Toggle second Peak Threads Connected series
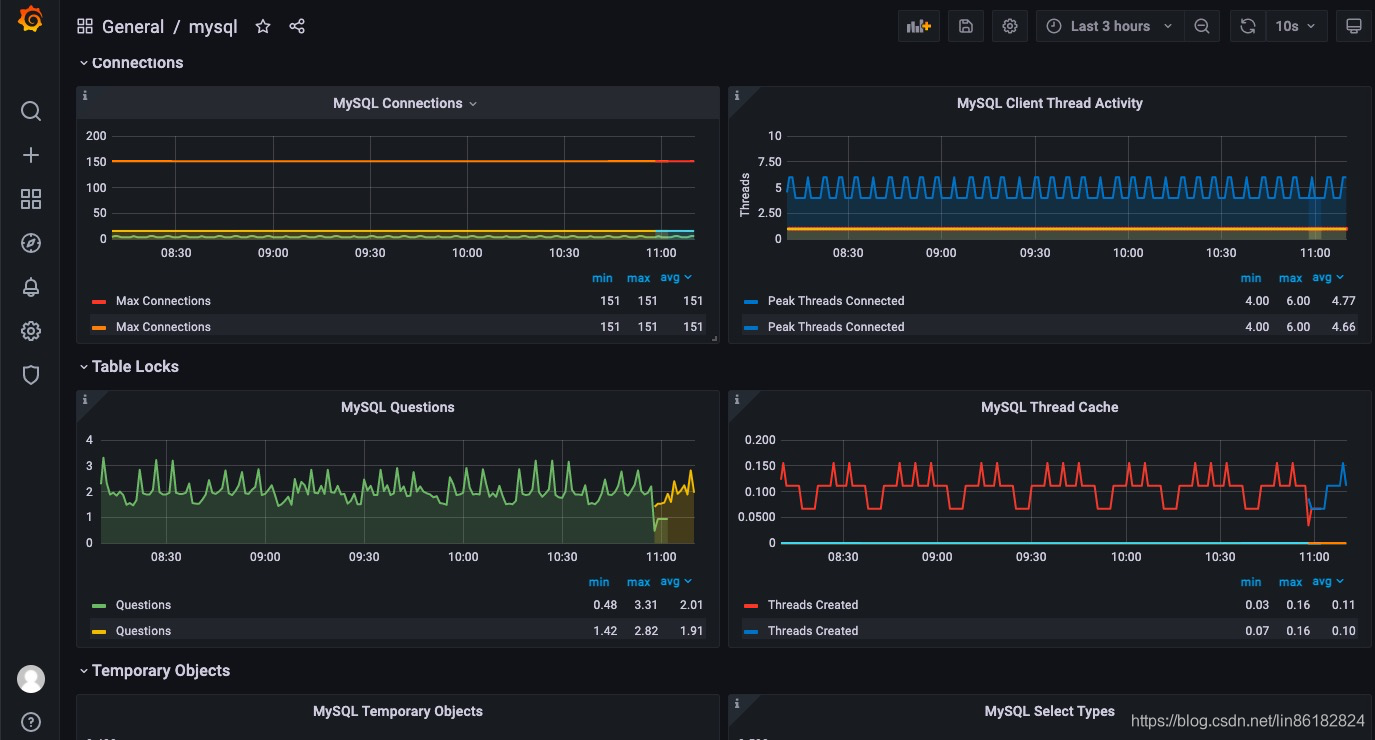This screenshot has height=740, width=1375. (836, 327)
